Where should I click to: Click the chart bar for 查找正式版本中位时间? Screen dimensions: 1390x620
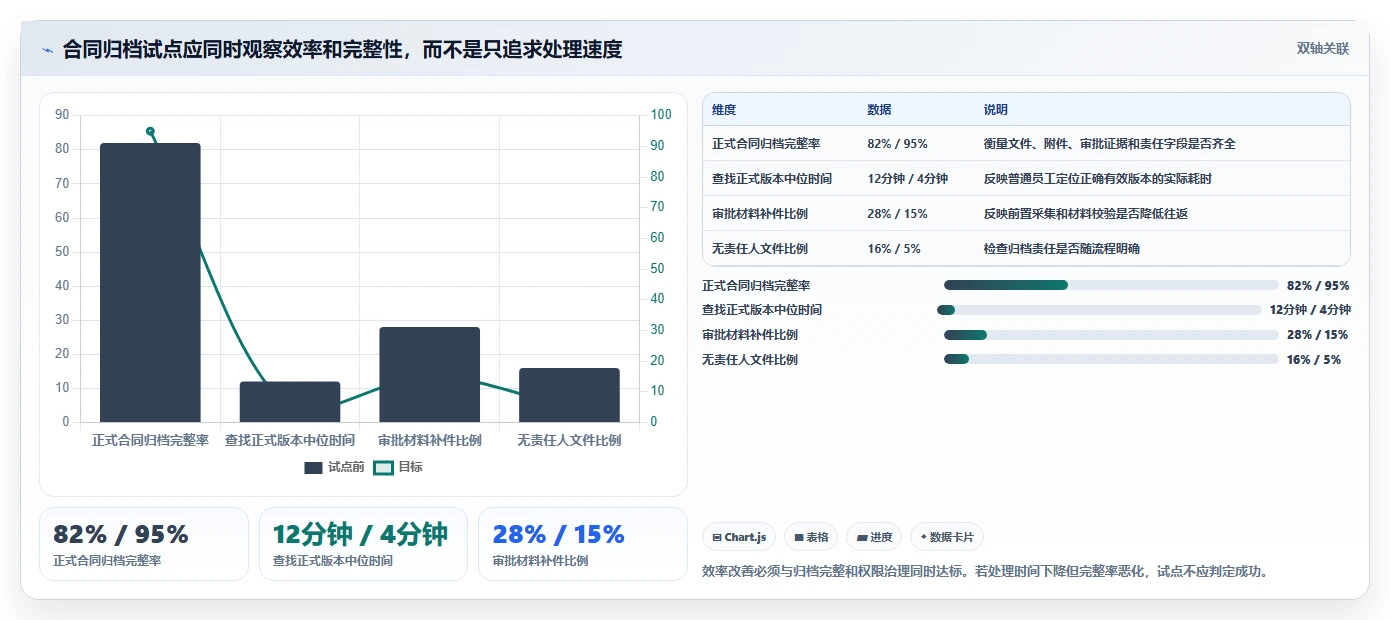point(290,402)
